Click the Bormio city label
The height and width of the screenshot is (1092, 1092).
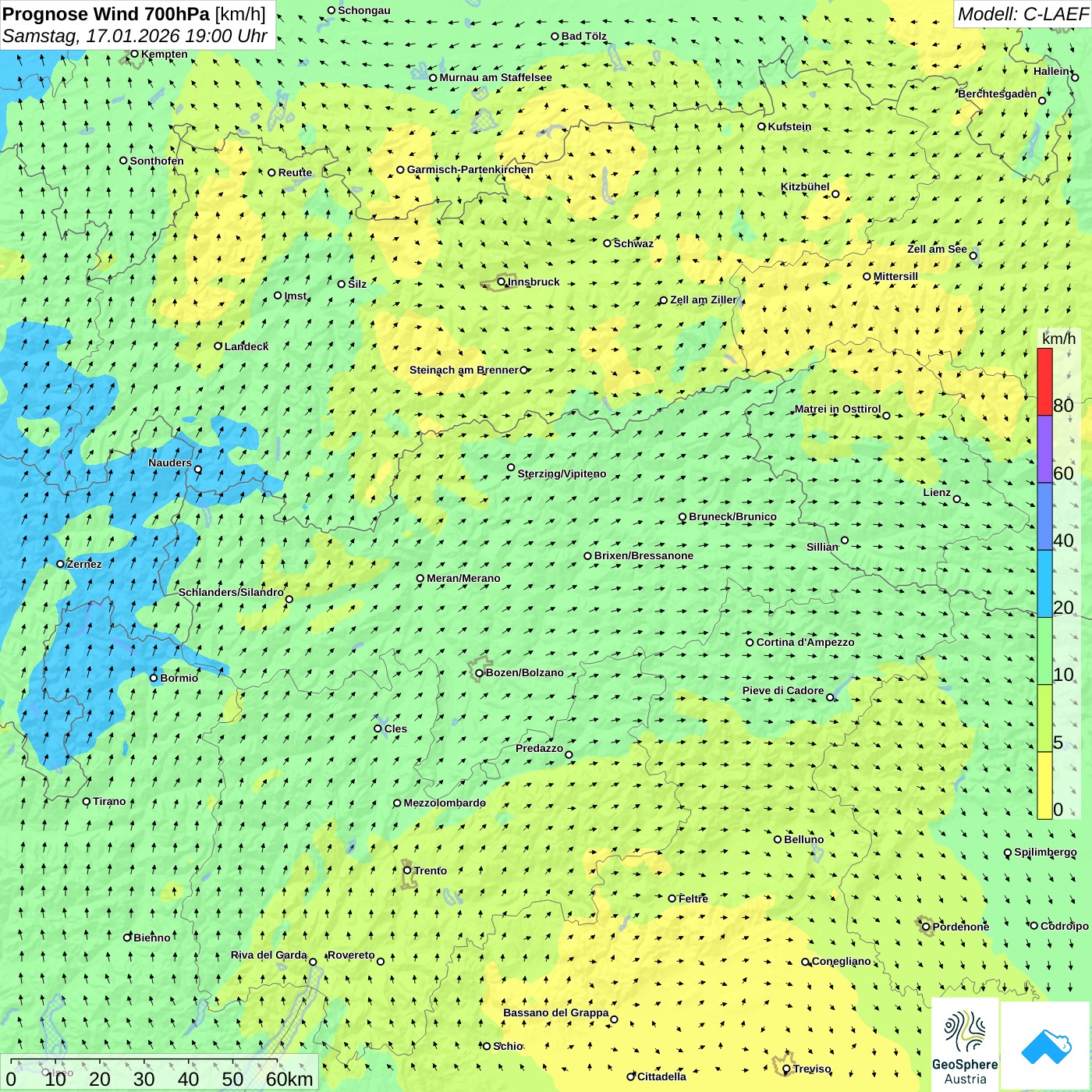(x=179, y=678)
